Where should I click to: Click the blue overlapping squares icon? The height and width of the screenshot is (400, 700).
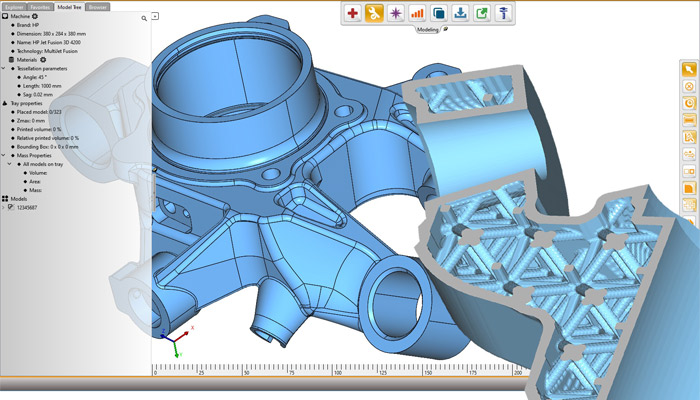click(x=439, y=13)
